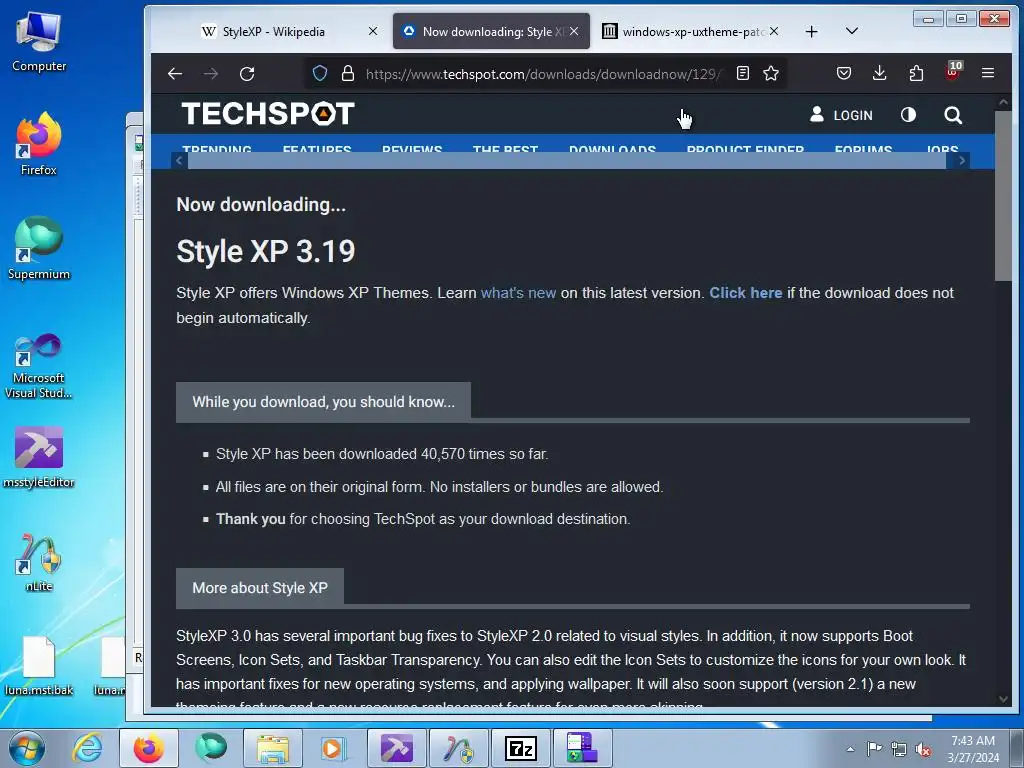Toggle TechSpot dark/light theme
Viewport: 1024px width, 768px height.
[908, 115]
